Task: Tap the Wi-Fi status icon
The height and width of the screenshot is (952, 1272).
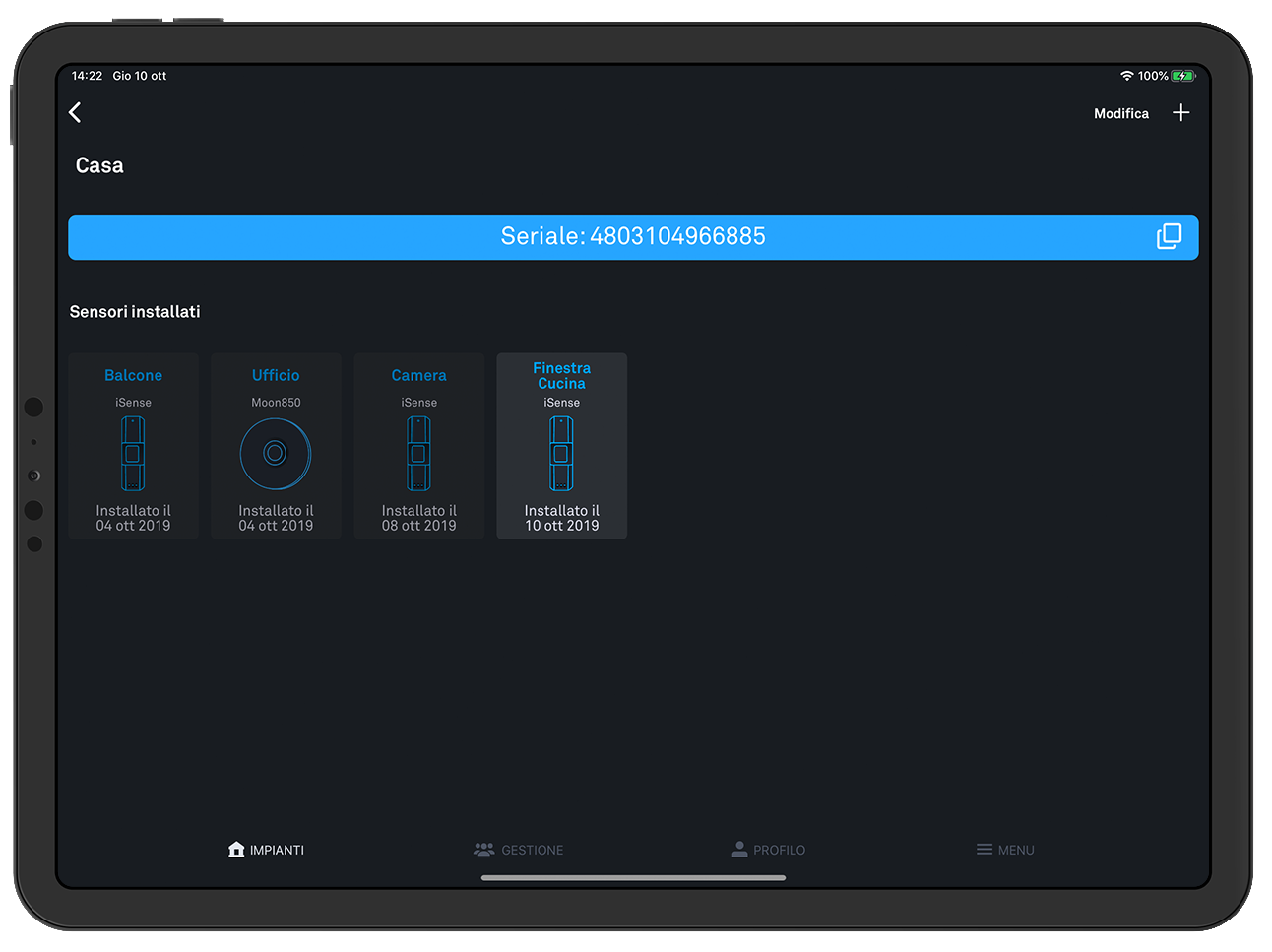Action: (1126, 76)
